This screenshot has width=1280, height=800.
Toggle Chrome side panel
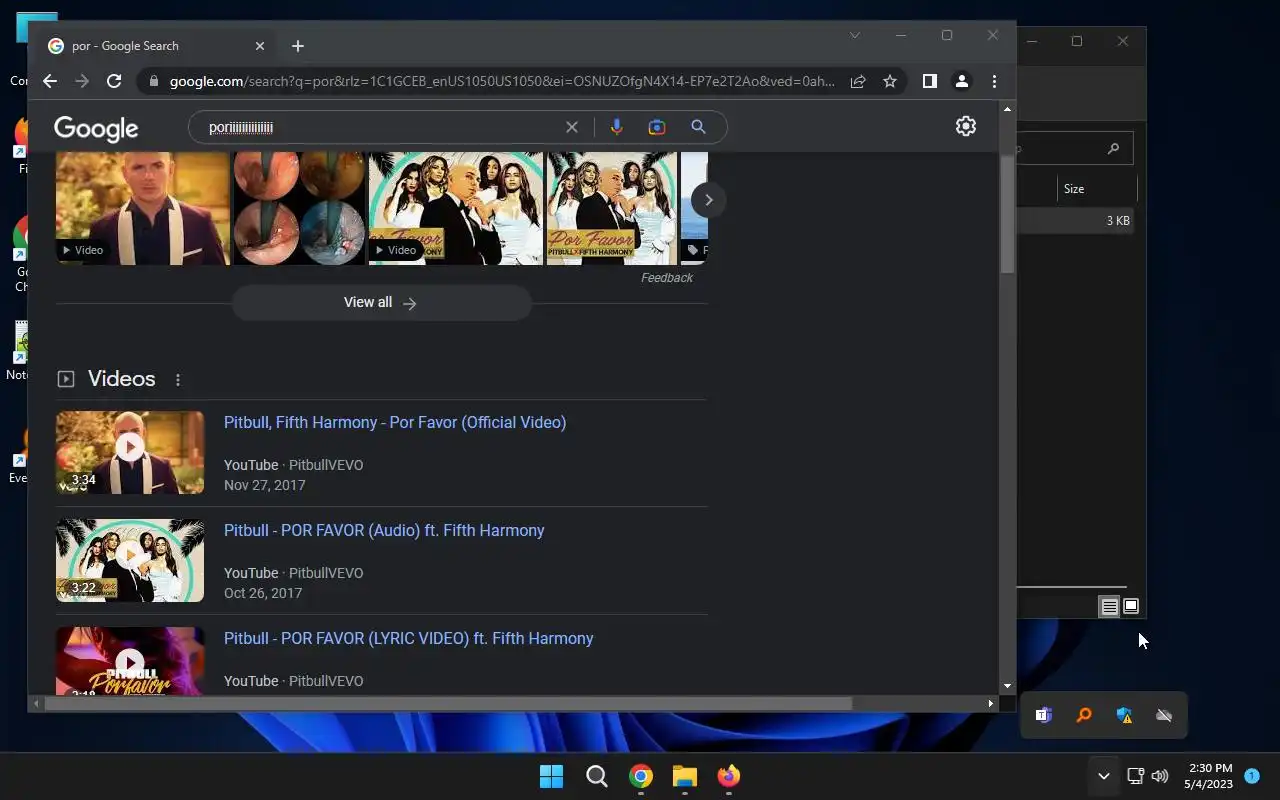[x=930, y=82]
